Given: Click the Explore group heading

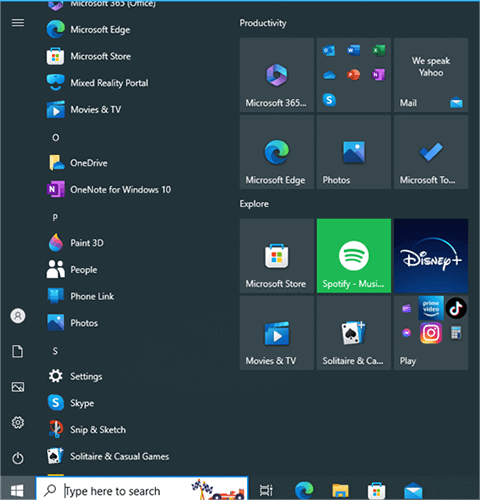Looking at the screenshot, I should coord(254,204).
